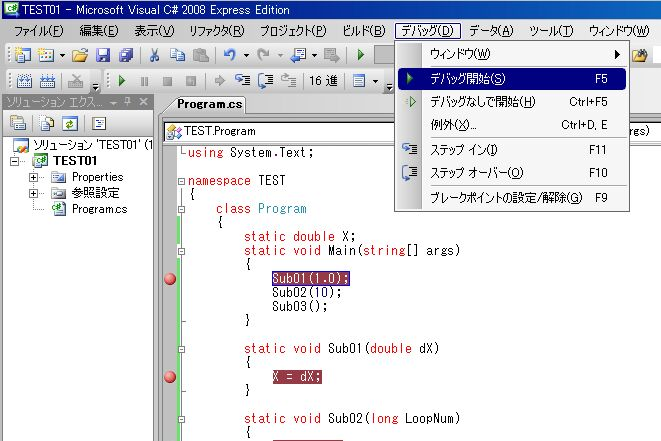Click the Copy icon
Viewport: 661px width, 441px height.
click(177, 55)
